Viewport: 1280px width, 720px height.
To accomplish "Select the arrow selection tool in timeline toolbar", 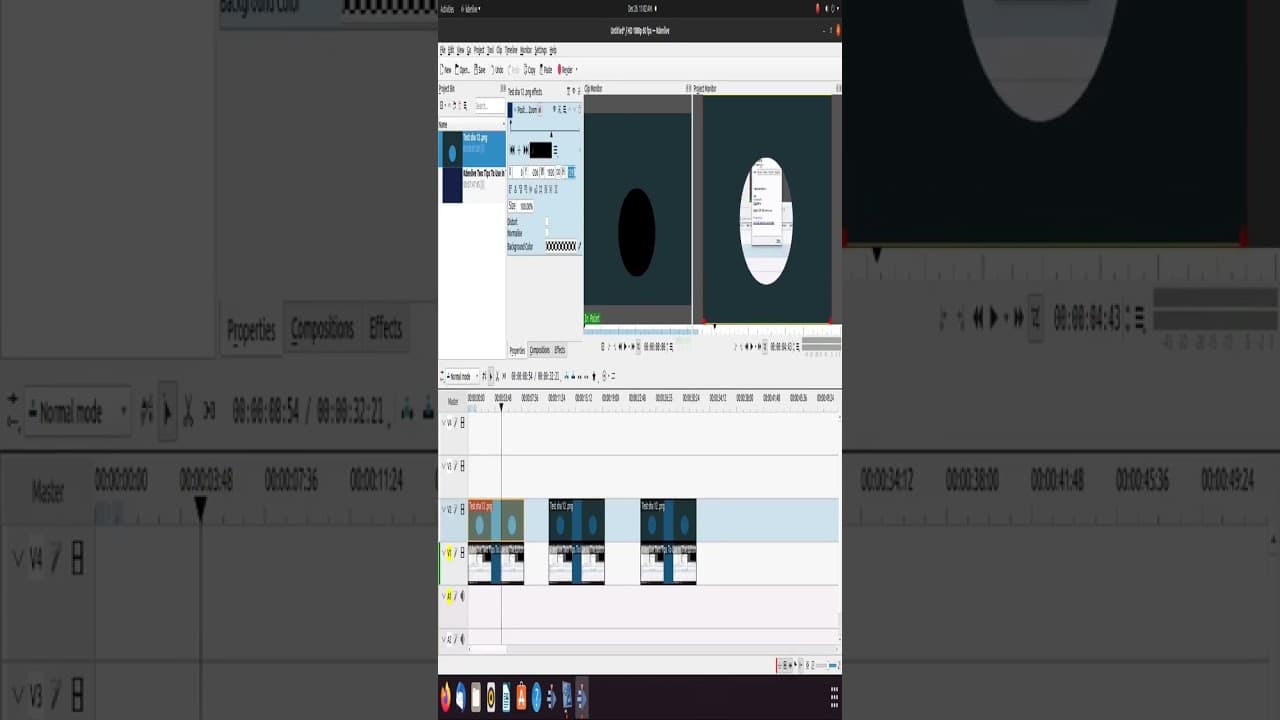I will coord(490,376).
